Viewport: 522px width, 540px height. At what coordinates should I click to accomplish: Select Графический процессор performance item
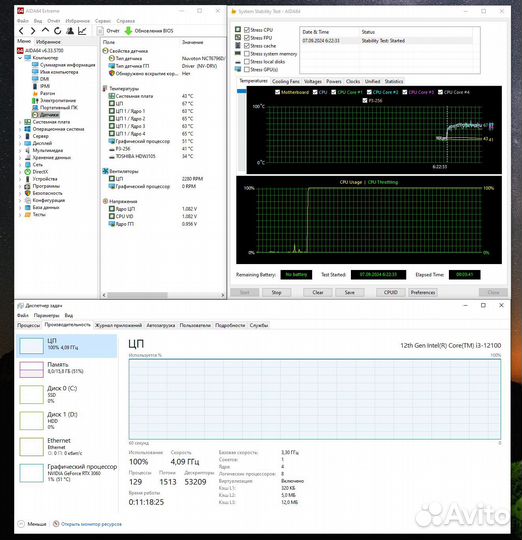[x=67, y=472]
